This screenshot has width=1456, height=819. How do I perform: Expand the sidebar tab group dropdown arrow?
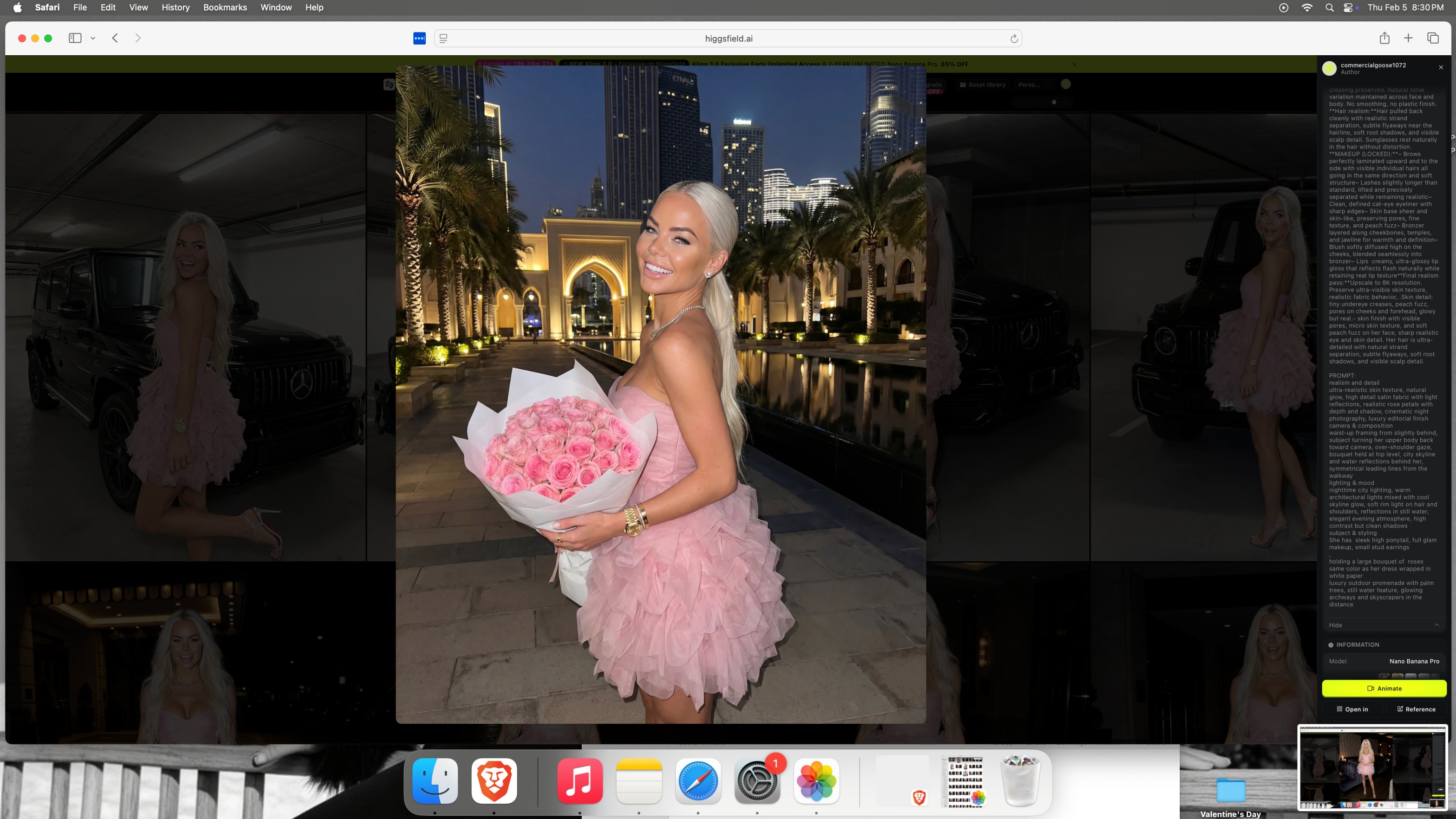click(93, 39)
